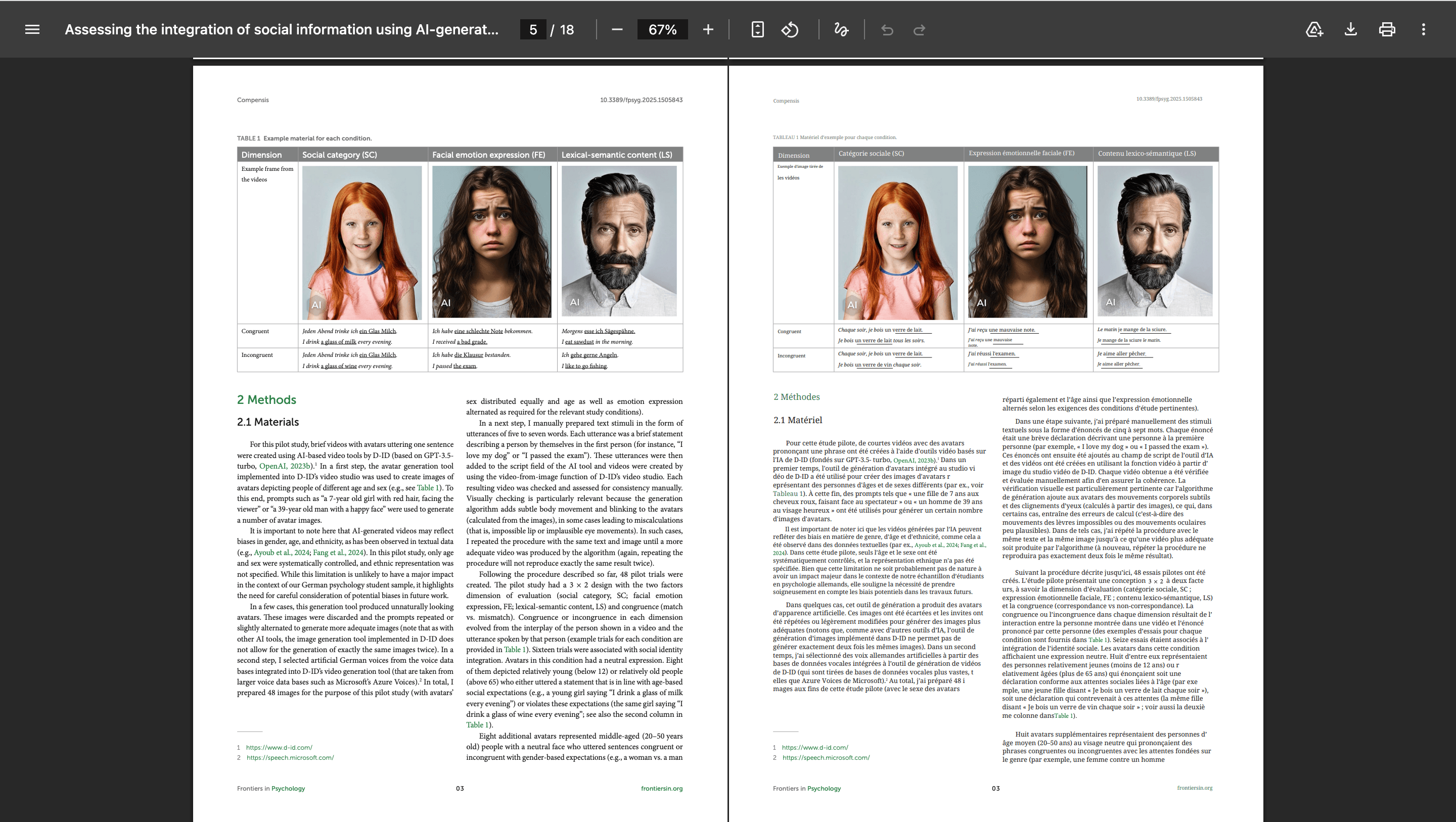Click 'Catégorie sociale (SC)' table header

(x=871, y=153)
